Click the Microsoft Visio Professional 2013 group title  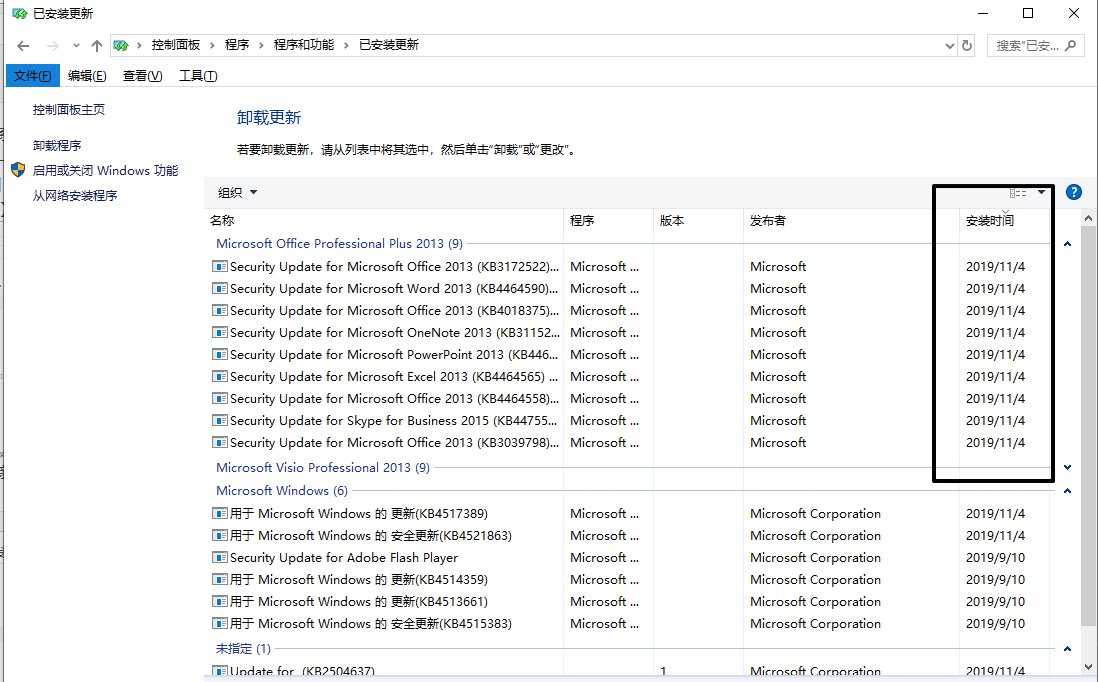323,468
